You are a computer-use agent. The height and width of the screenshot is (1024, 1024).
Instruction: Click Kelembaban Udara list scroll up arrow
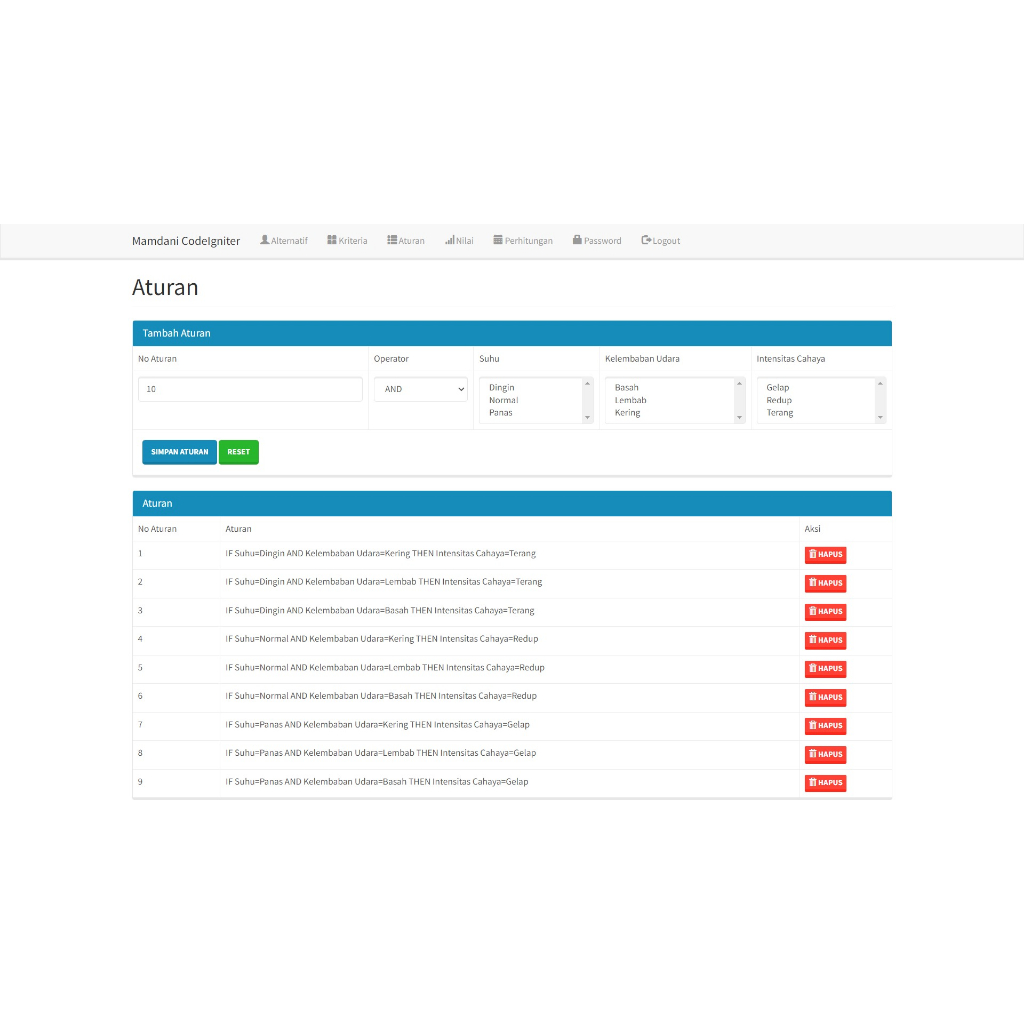click(x=739, y=383)
